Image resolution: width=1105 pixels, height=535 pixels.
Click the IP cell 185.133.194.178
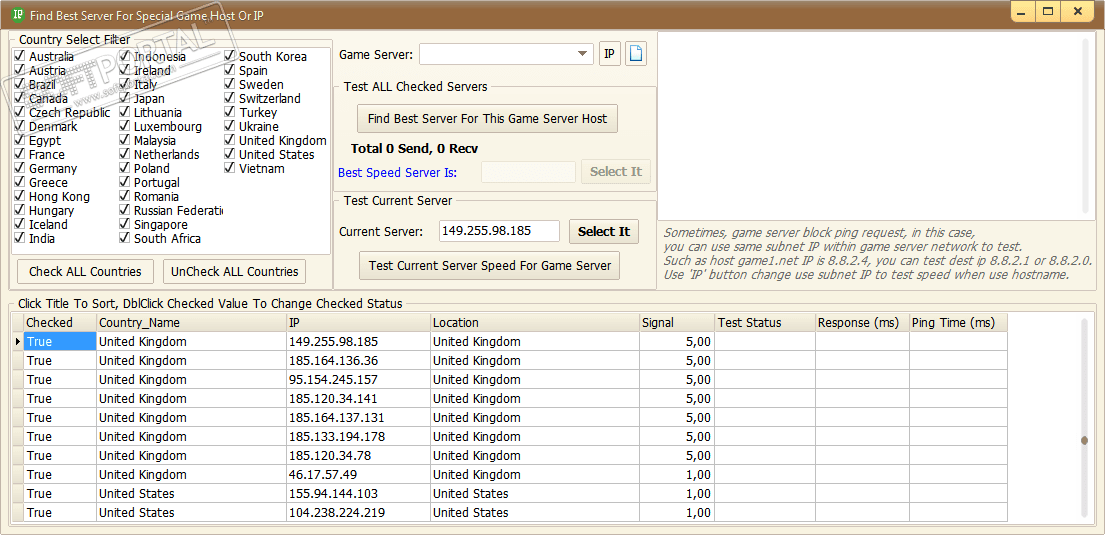tap(359, 436)
